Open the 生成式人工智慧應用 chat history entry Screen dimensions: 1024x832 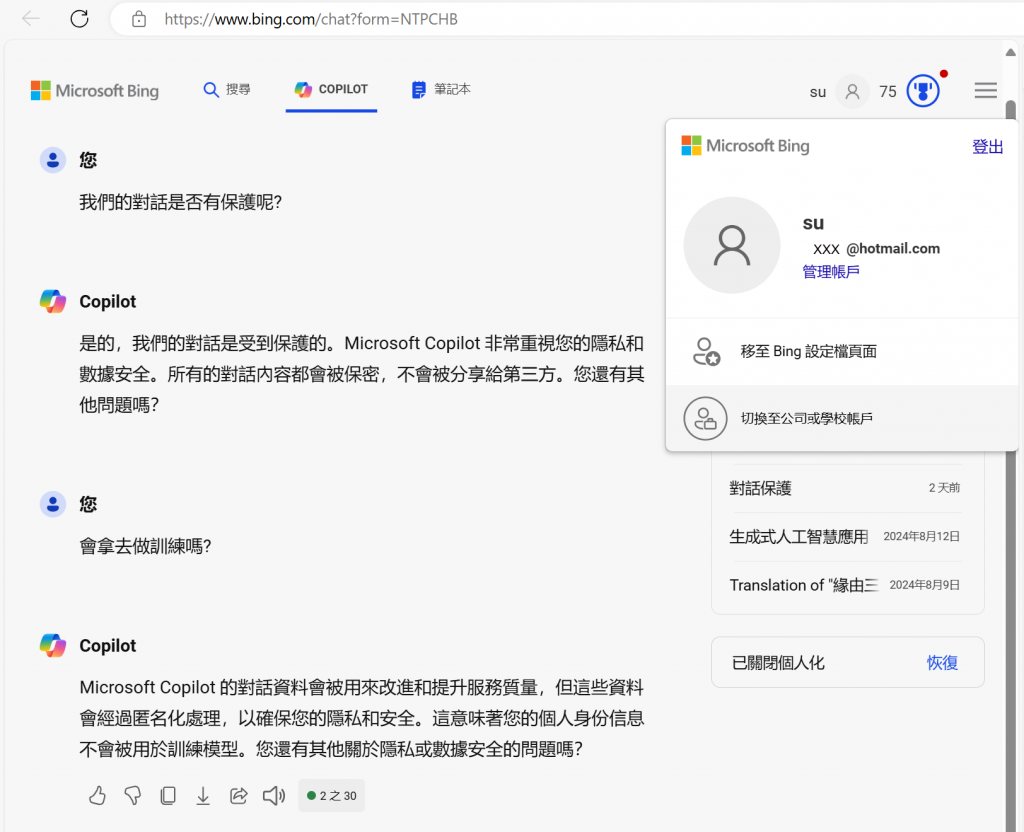click(x=845, y=536)
